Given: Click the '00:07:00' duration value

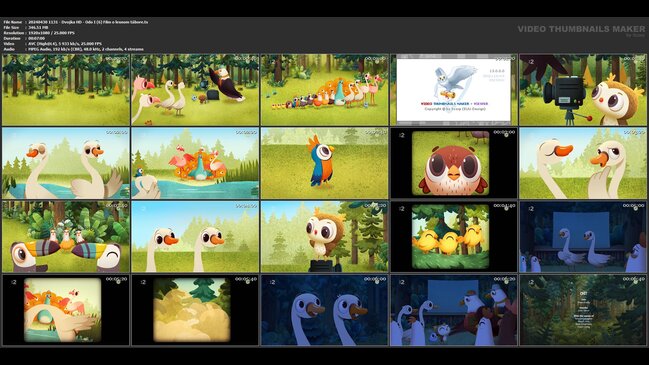Looking at the screenshot, I should [36, 38].
